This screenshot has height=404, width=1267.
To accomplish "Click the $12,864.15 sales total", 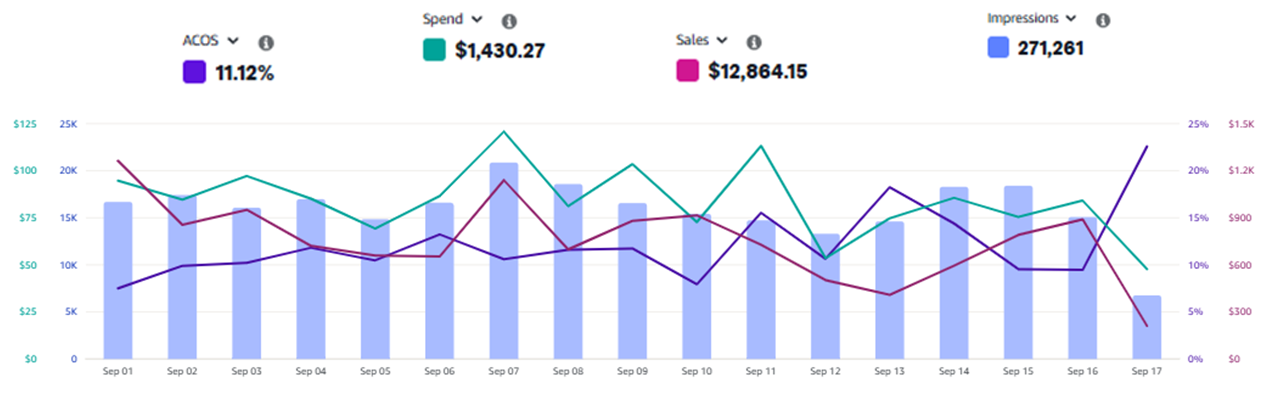I will pos(758,71).
